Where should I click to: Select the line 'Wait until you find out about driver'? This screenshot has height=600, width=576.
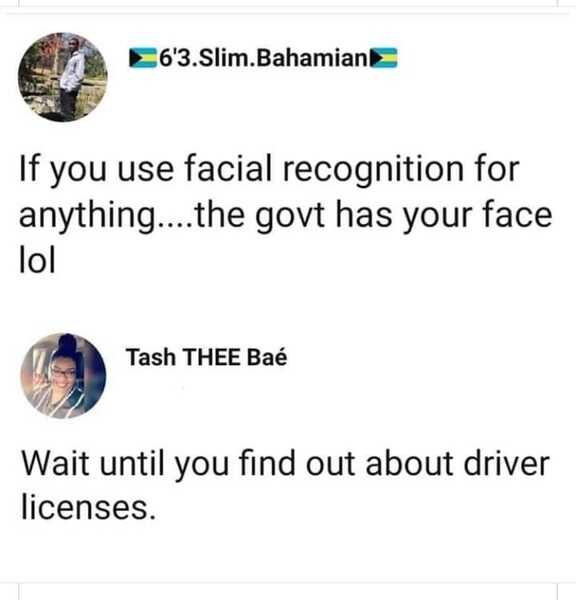coord(285,464)
